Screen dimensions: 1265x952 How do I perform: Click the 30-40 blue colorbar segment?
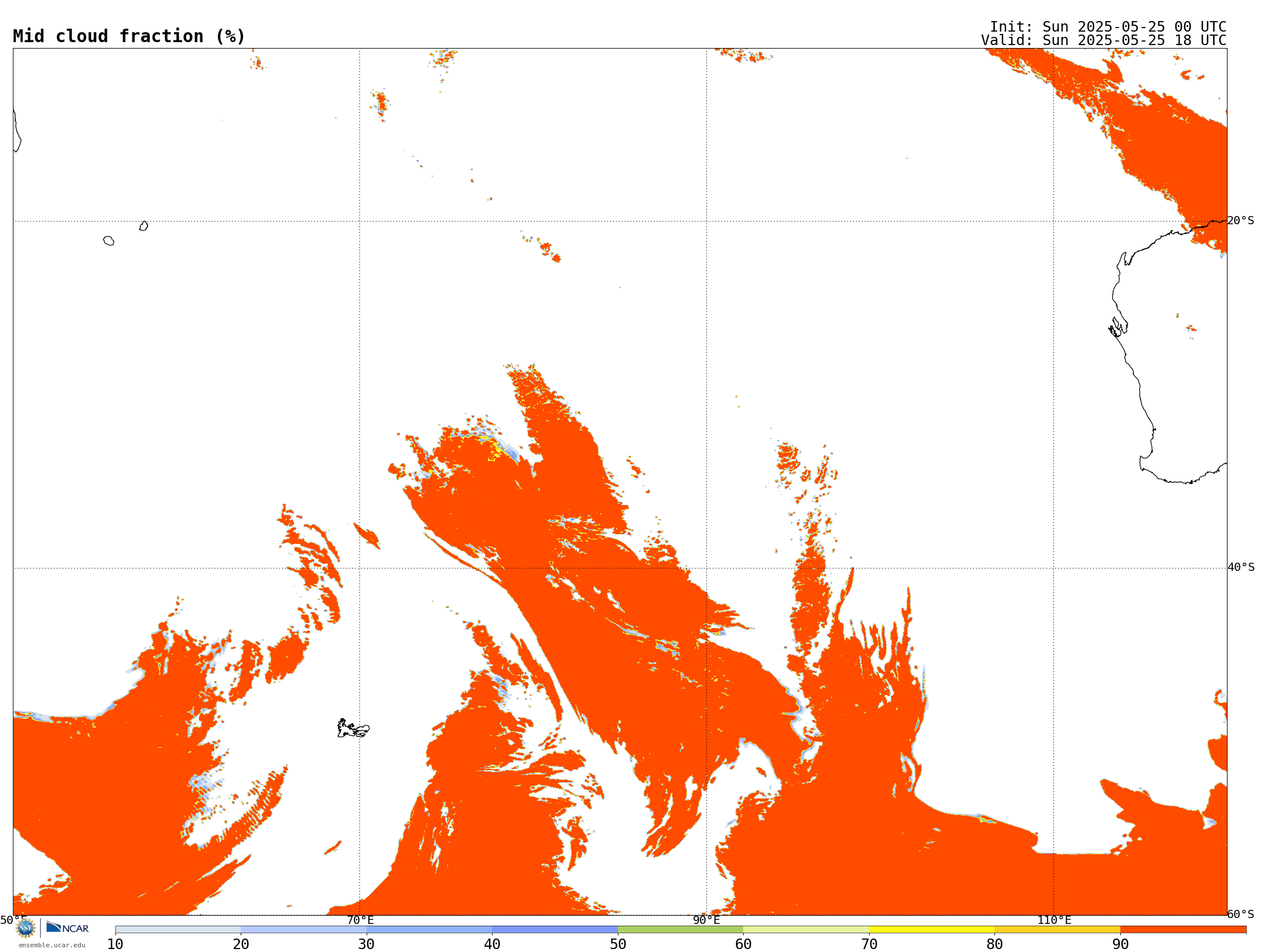pyautogui.click(x=429, y=930)
